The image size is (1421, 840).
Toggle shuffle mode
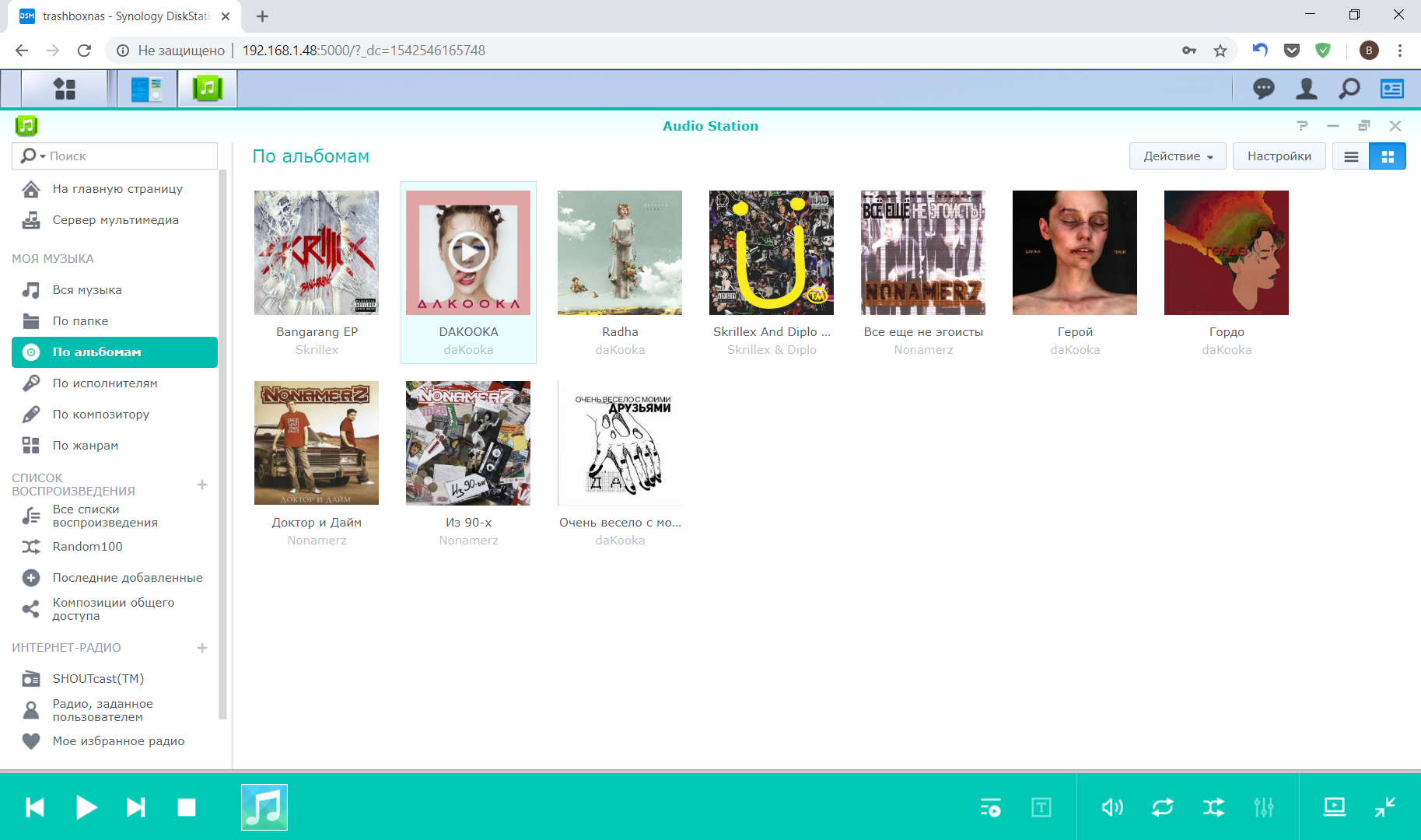coord(1213,807)
